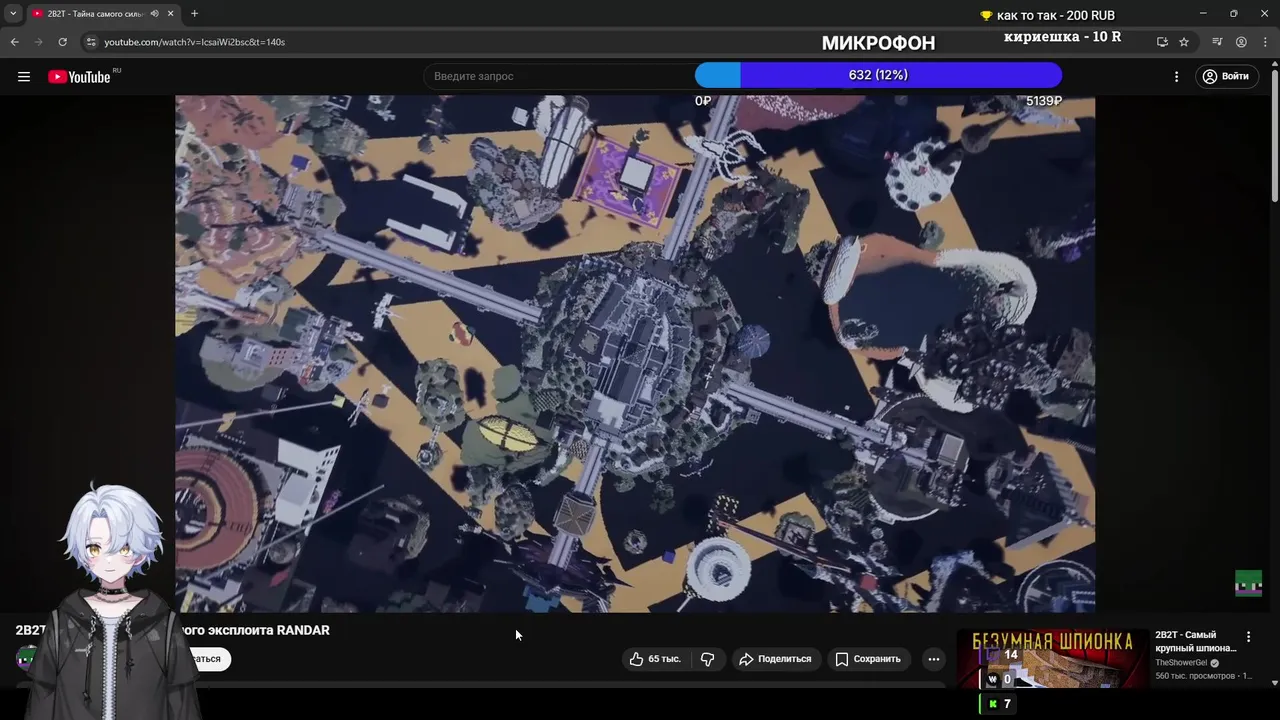
Task: Open more actions ellipsis under video
Action: point(933,659)
